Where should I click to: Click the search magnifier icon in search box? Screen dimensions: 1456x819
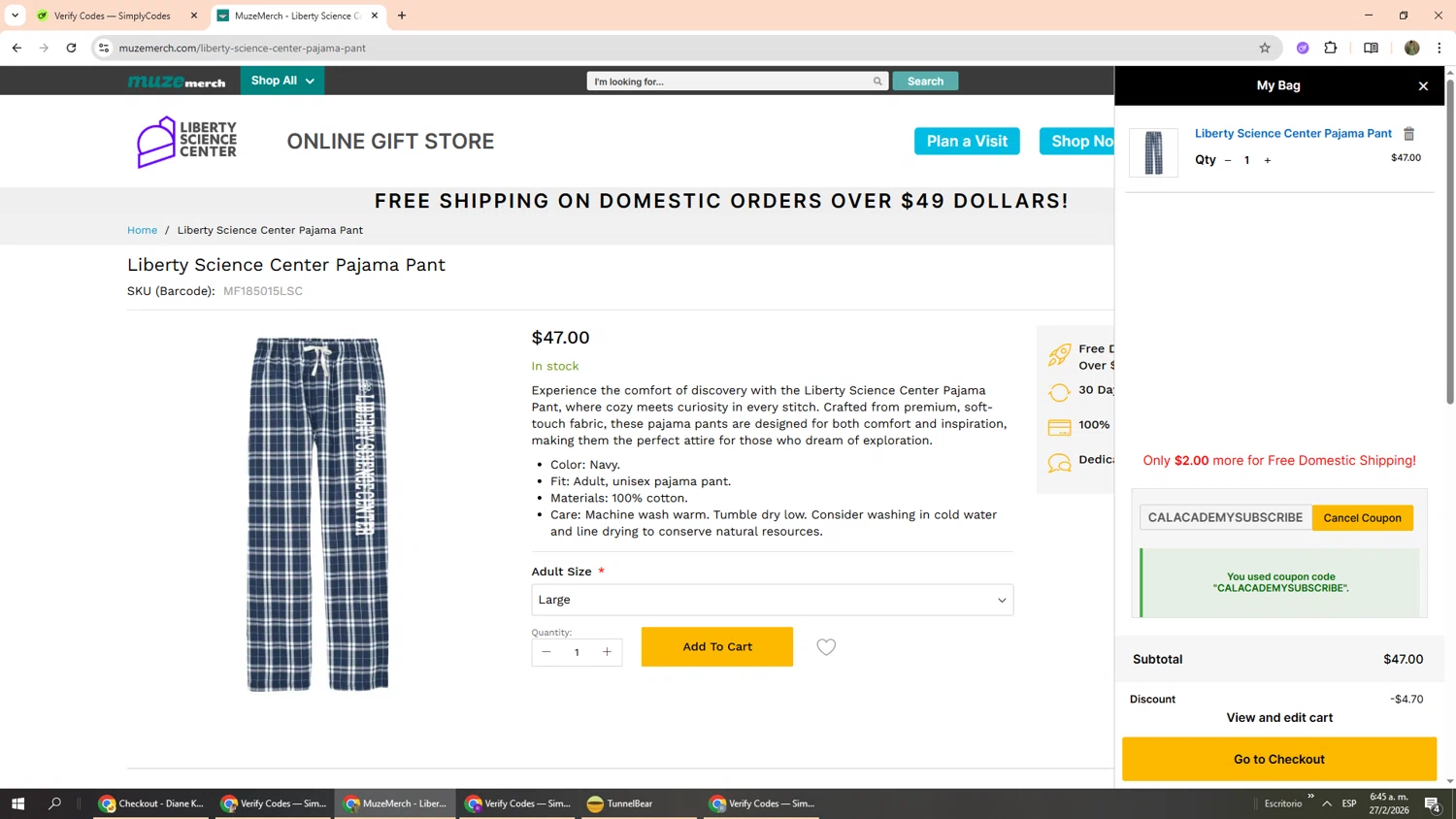877,82
